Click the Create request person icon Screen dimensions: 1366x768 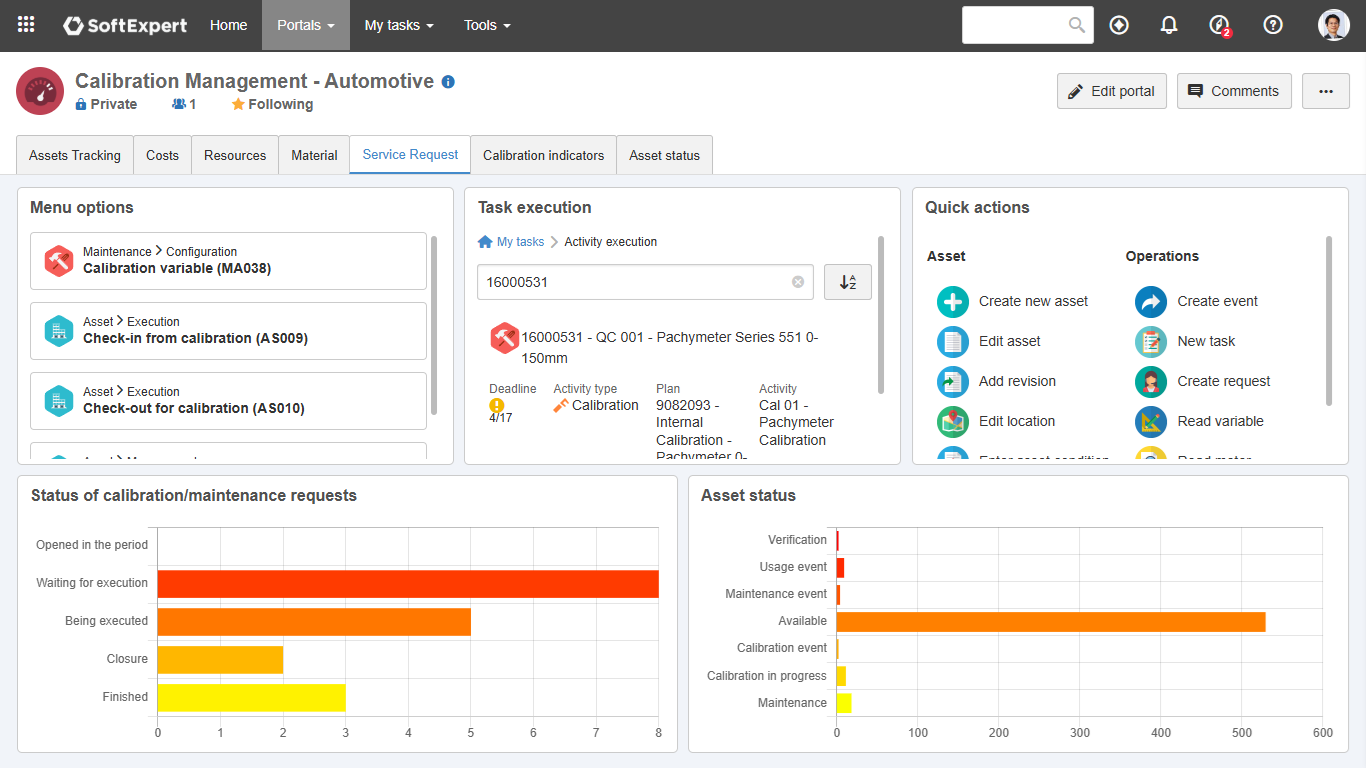[x=1151, y=381]
